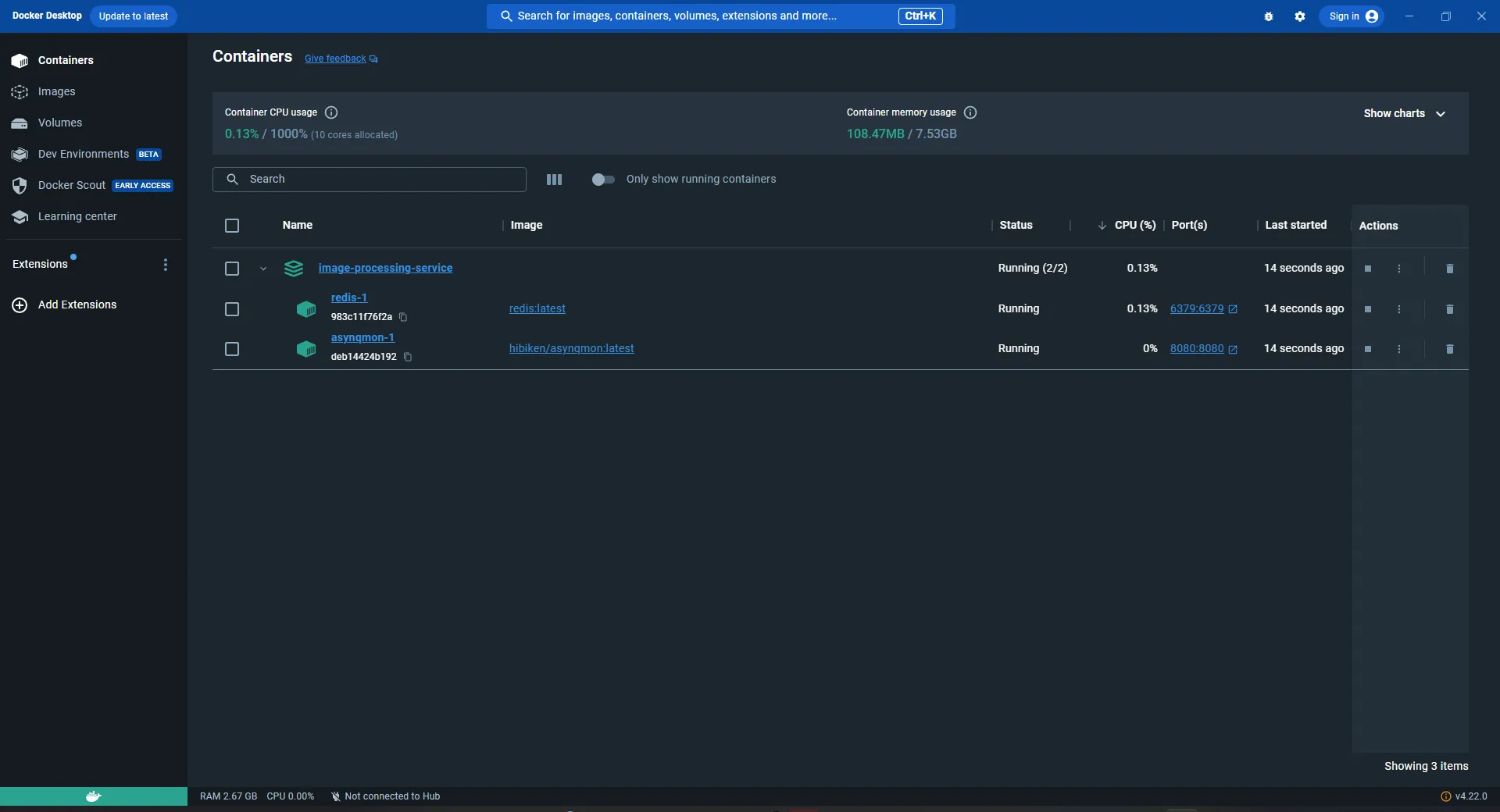Open the manage columns icon
The height and width of the screenshot is (812, 1500).
click(554, 180)
